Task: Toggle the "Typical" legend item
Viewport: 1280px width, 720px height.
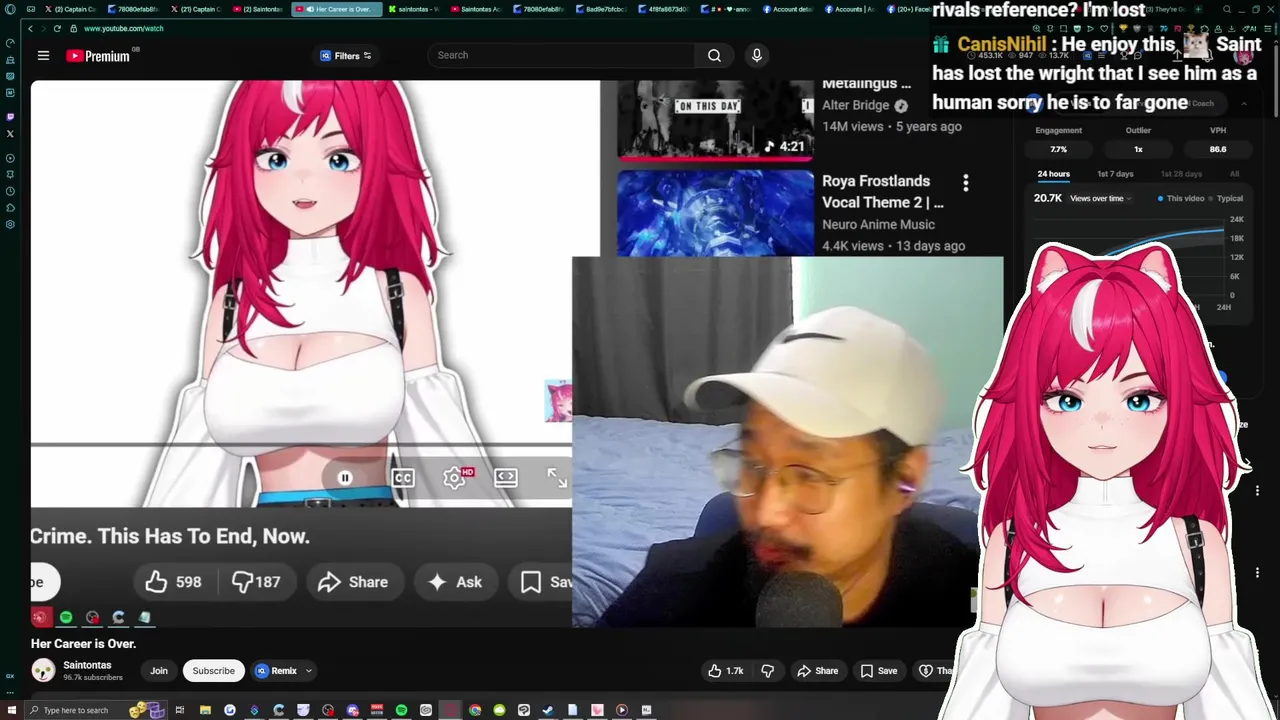Action: coord(1224,198)
